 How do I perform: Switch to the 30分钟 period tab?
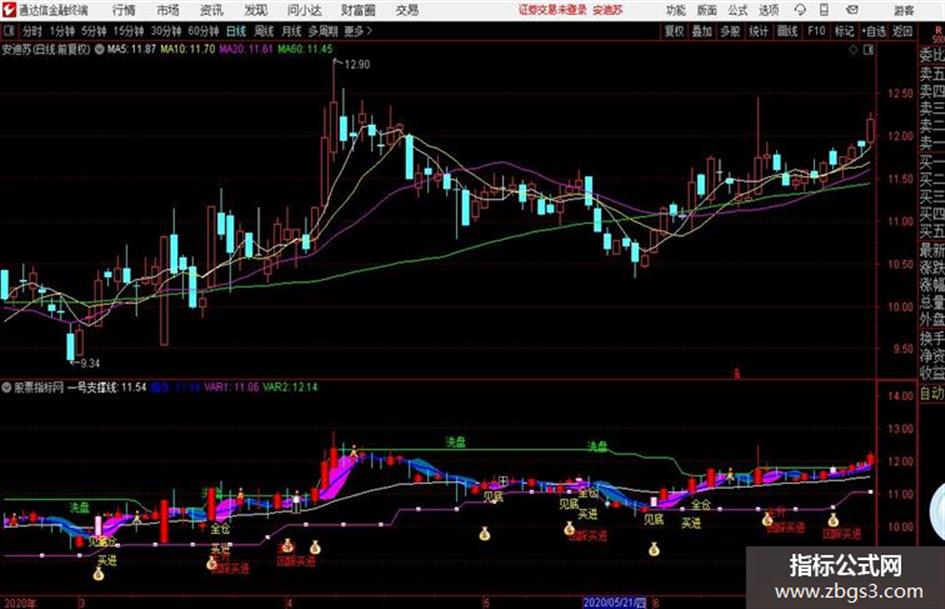click(166, 31)
